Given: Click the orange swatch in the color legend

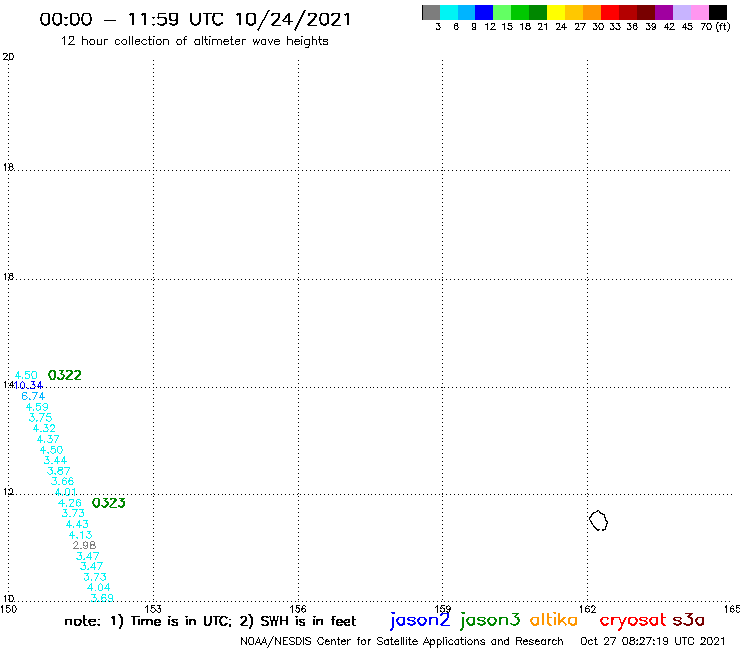Looking at the screenshot, I should point(592,12).
